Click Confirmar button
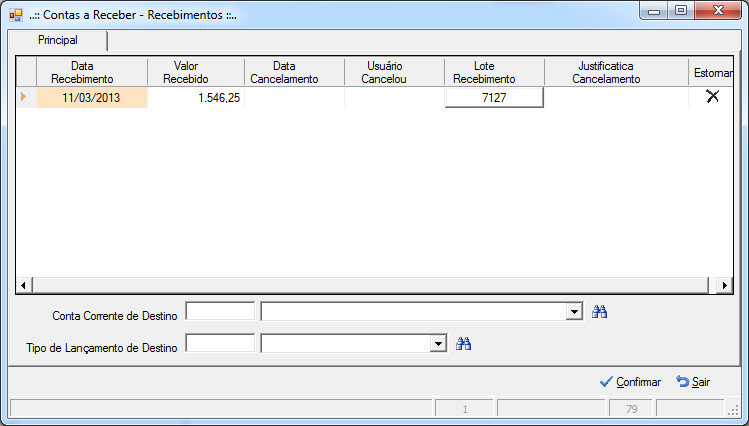This screenshot has height=426, width=749. pos(630,382)
